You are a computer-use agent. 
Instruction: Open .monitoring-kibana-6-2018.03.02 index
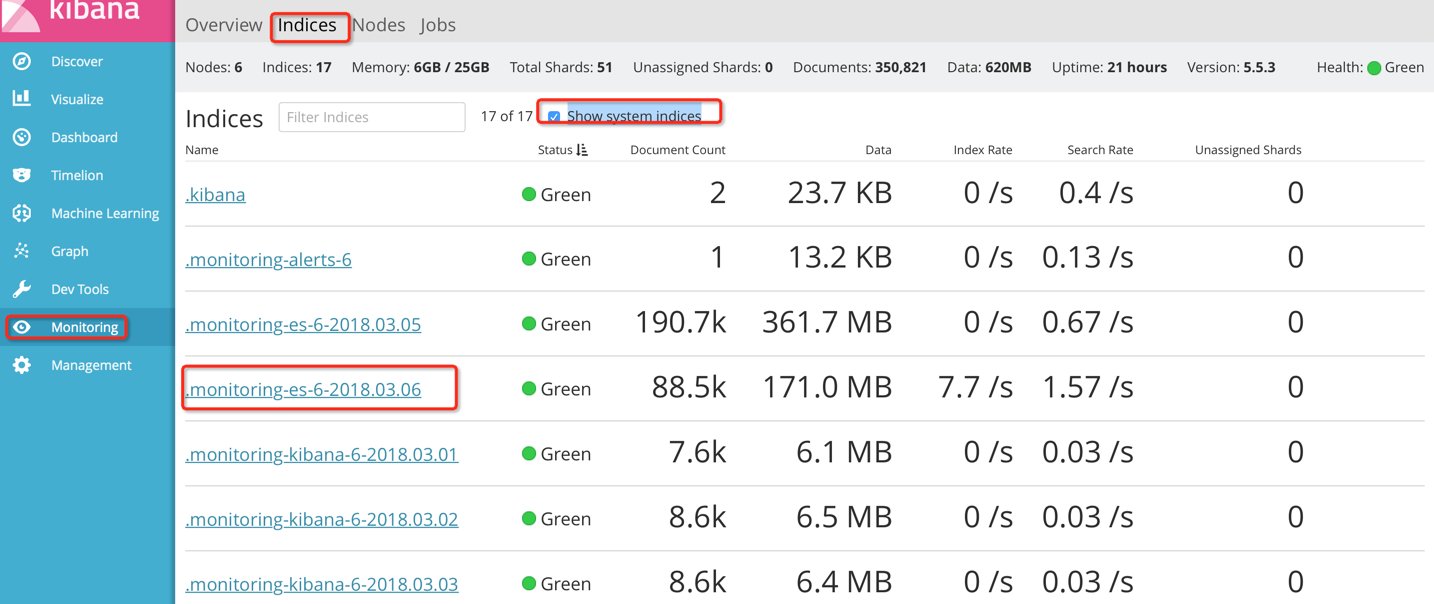pos(321,519)
